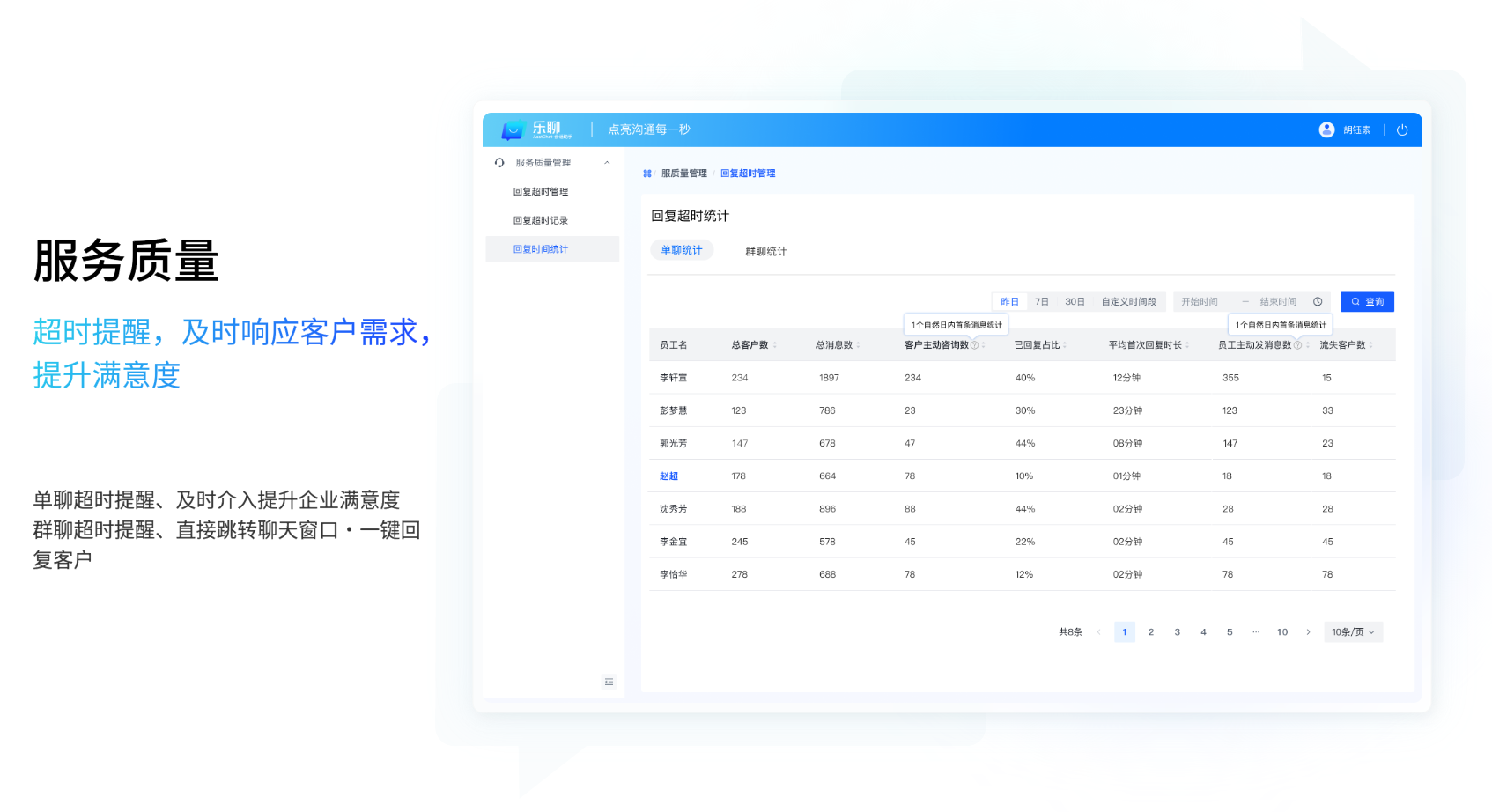
Task: Click the power logout icon
Action: point(1402,129)
